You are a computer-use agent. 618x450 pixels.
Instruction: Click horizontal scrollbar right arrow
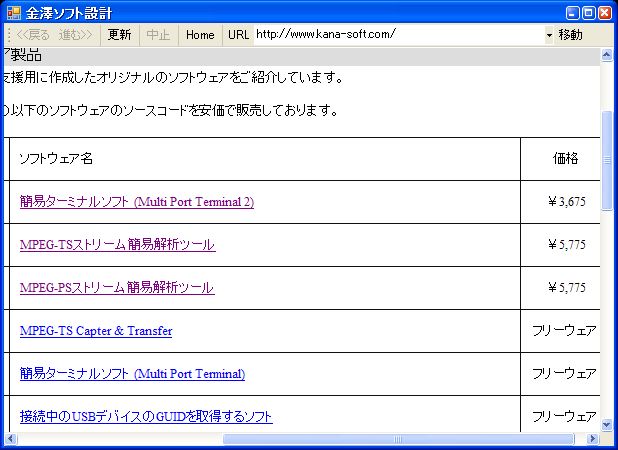[592, 439]
